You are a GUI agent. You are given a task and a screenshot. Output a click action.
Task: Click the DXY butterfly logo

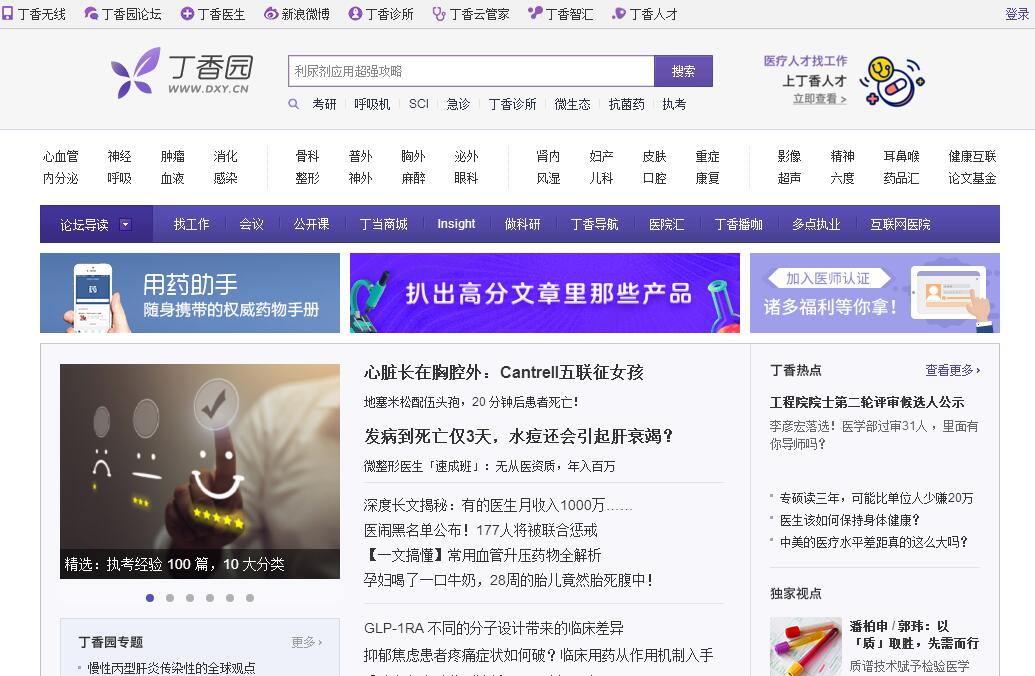136,73
